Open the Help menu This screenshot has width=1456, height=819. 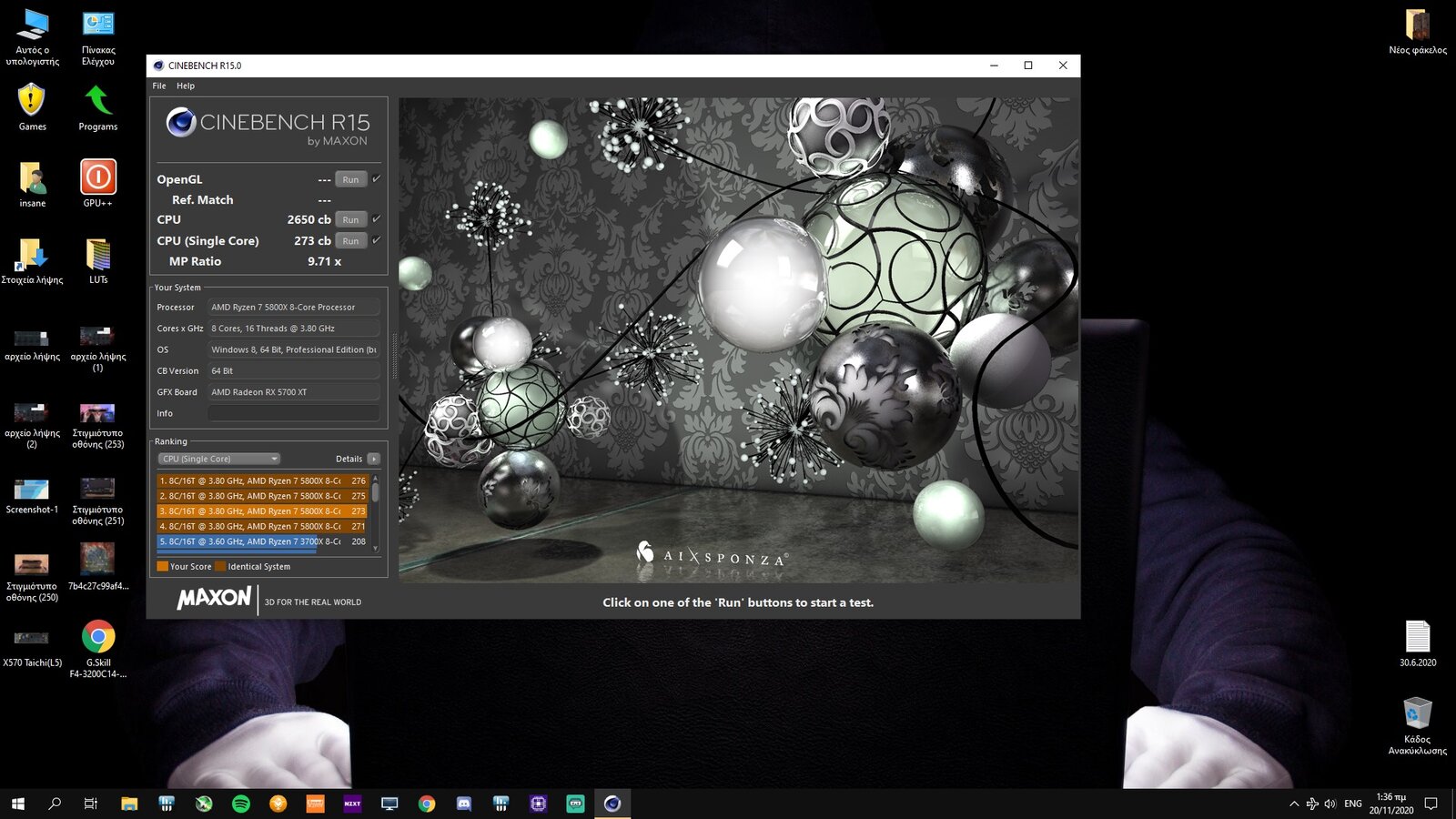[186, 86]
